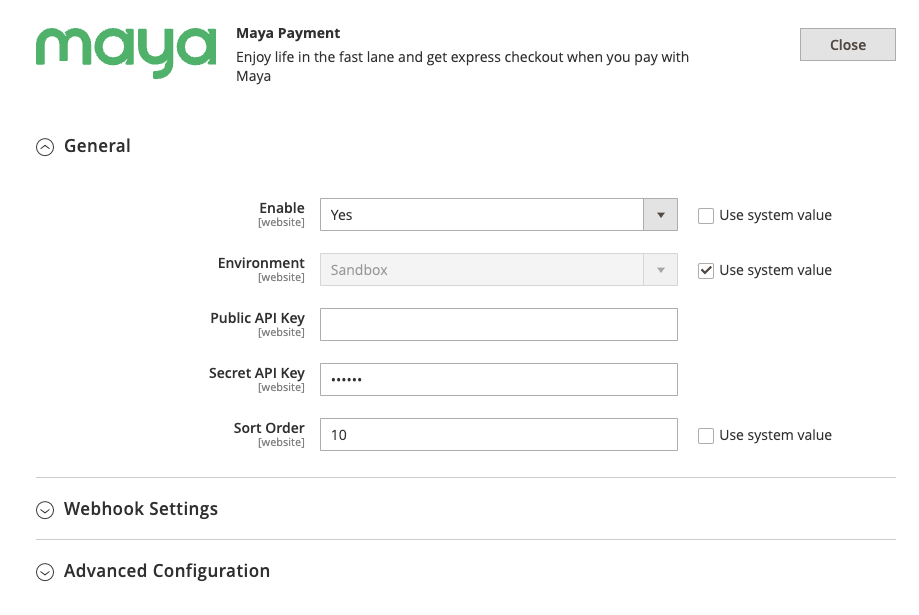The width and height of the screenshot is (919, 615).
Task: Expand the Advanced Configuration chevron icon
Action: coord(44,572)
